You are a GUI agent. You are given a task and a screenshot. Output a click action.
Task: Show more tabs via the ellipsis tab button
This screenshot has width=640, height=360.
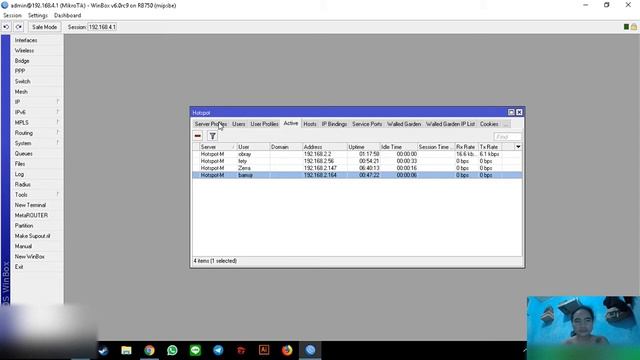[x=506, y=124]
